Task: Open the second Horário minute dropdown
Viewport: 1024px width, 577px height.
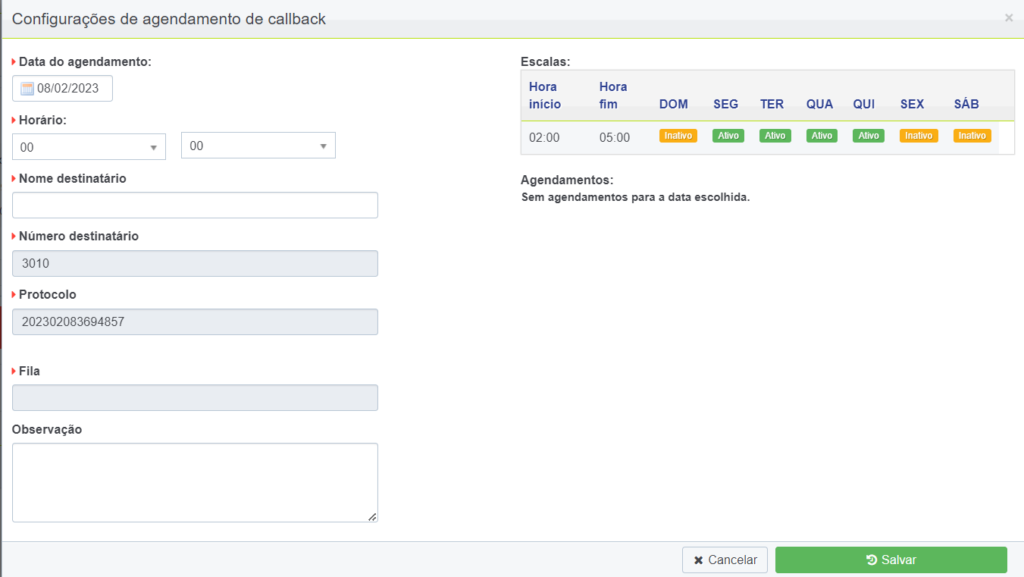Action: [x=257, y=145]
